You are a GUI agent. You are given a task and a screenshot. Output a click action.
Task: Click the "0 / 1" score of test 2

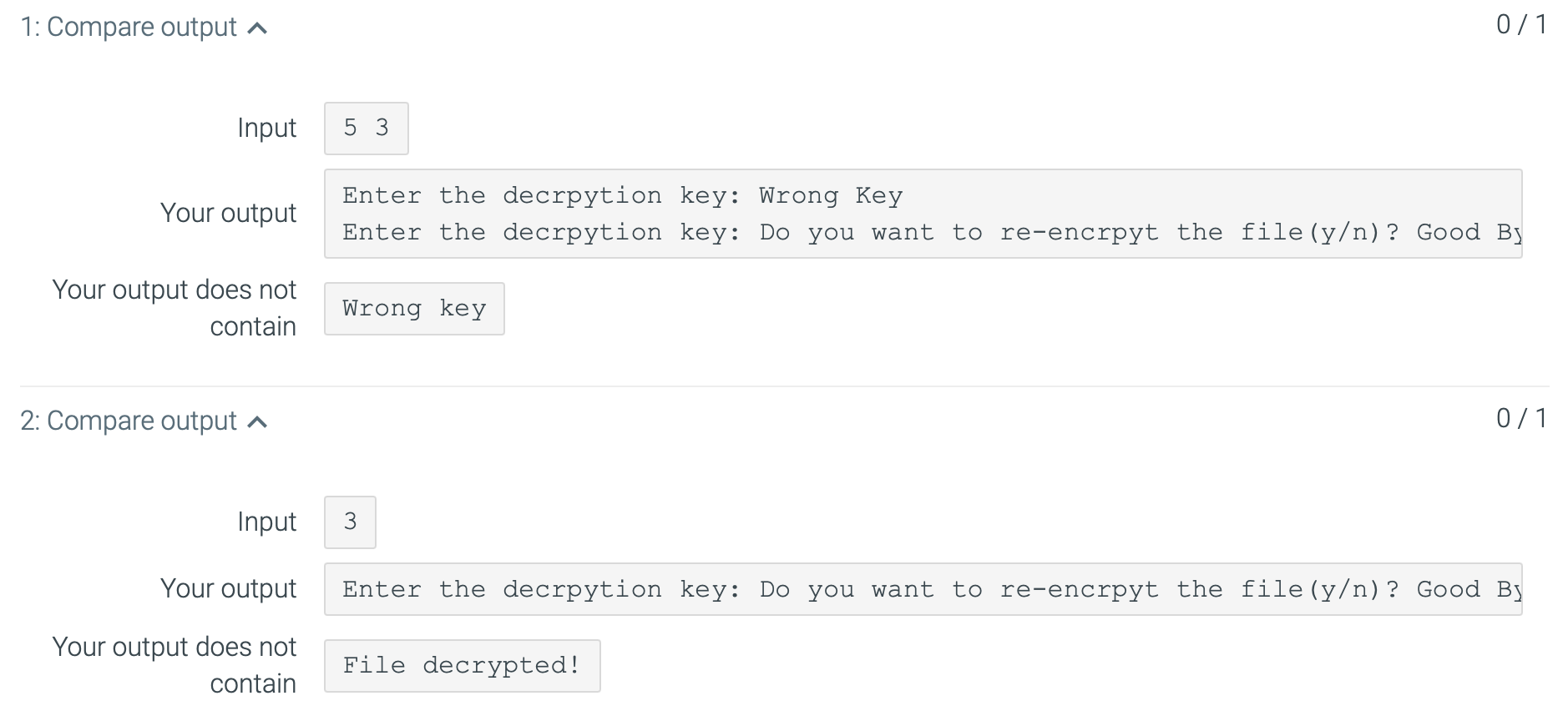[x=1521, y=419]
